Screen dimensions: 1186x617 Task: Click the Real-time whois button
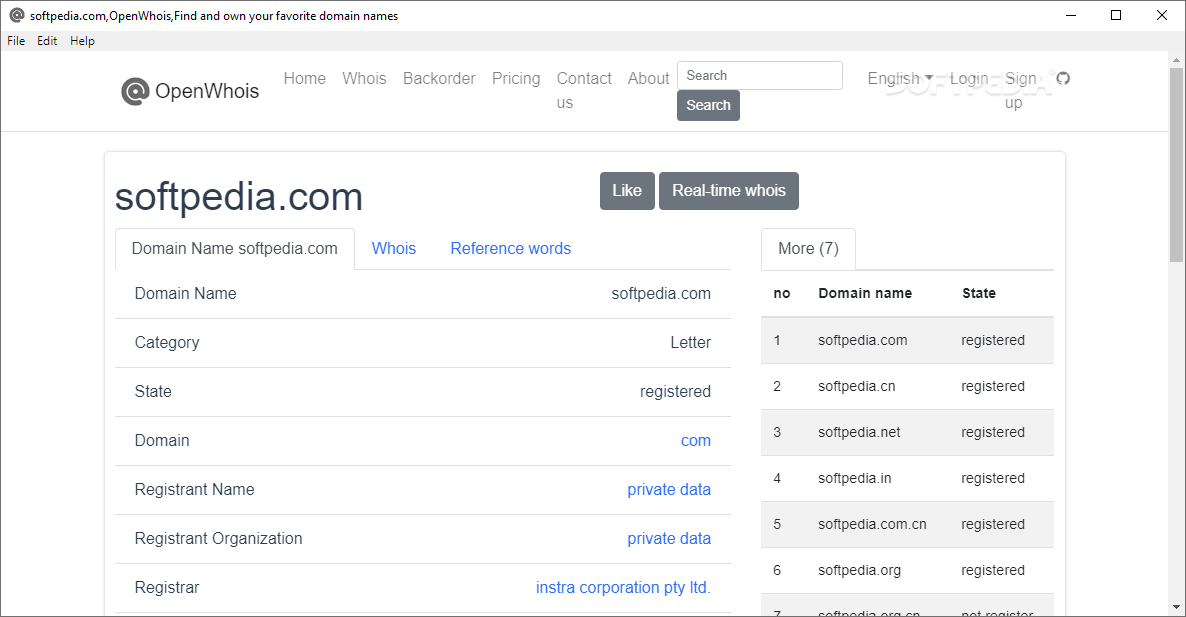coord(728,191)
